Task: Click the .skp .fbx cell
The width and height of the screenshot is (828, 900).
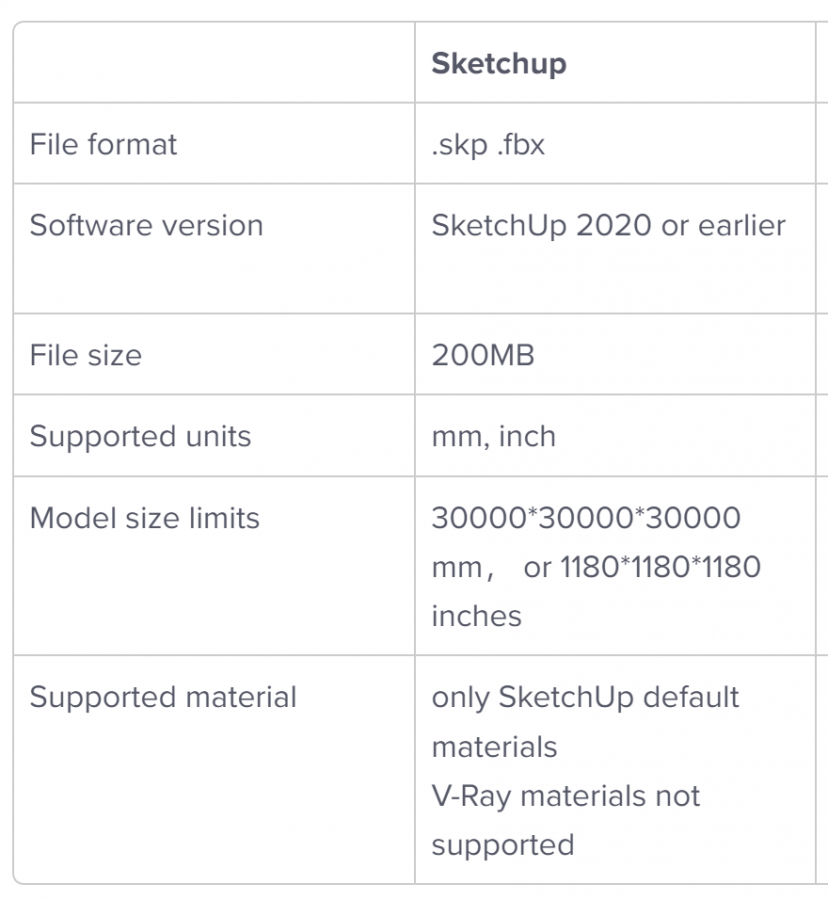Action: [x=488, y=145]
